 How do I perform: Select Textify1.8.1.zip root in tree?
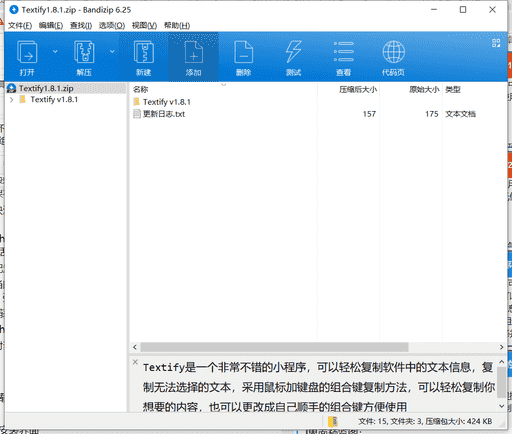pos(46,88)
